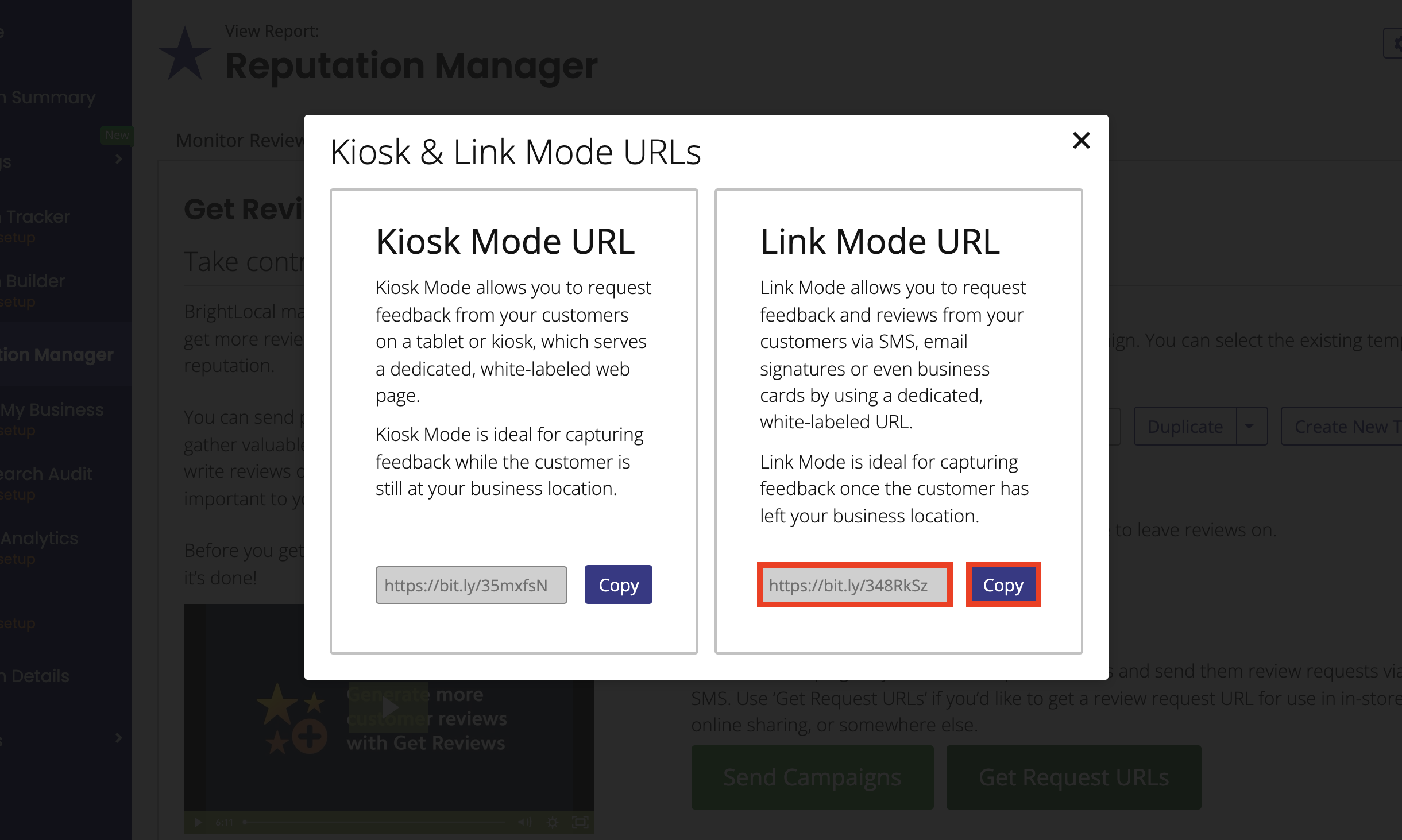Select the Link Mode URL field

pyautogui.click(x=855, y=585)
